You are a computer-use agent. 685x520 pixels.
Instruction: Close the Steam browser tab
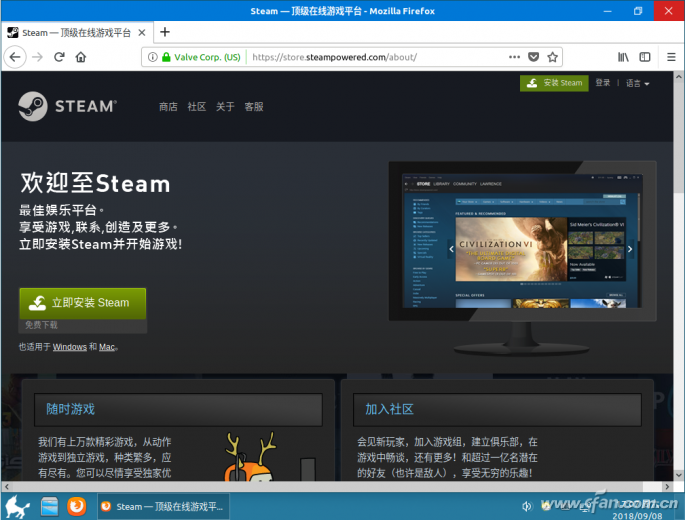tap(142, 33)
